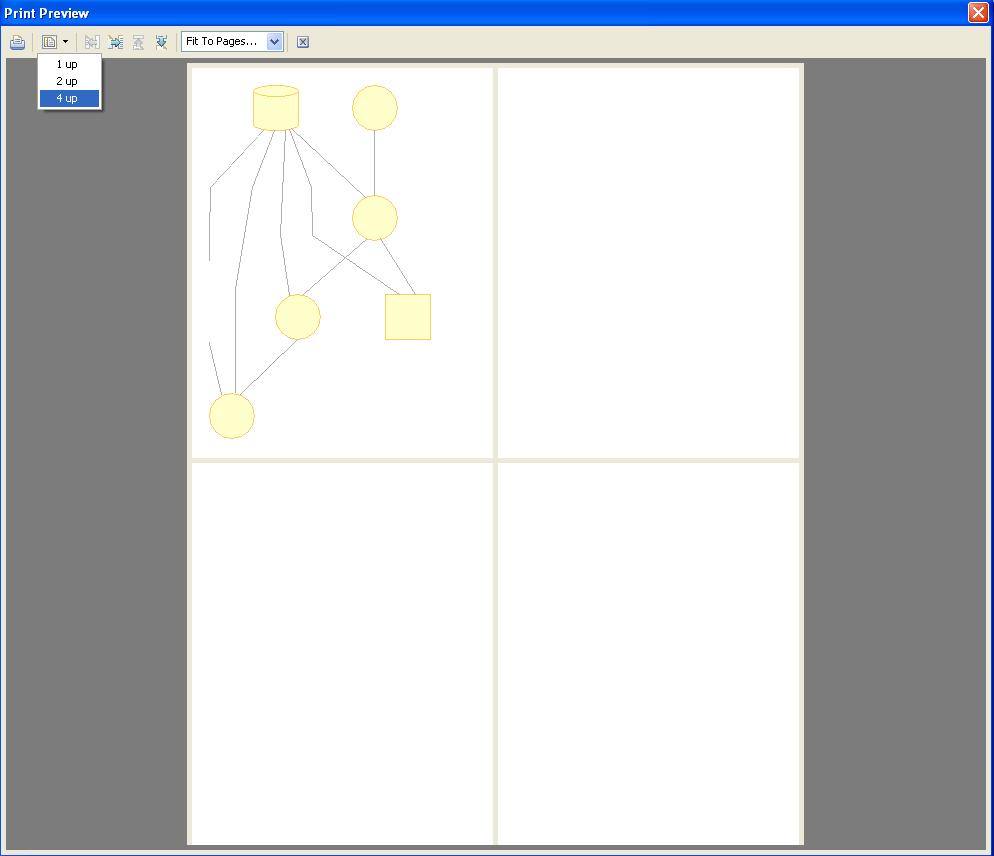Open the Fit To Pages combo box
The height and width of the screenshot is (856, 994).
(x=232, y=41)
